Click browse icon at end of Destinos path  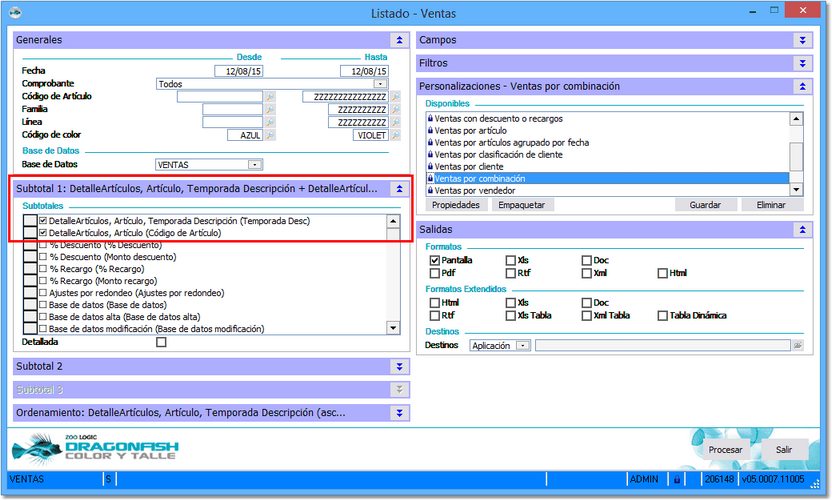click(x=798, y=345)
